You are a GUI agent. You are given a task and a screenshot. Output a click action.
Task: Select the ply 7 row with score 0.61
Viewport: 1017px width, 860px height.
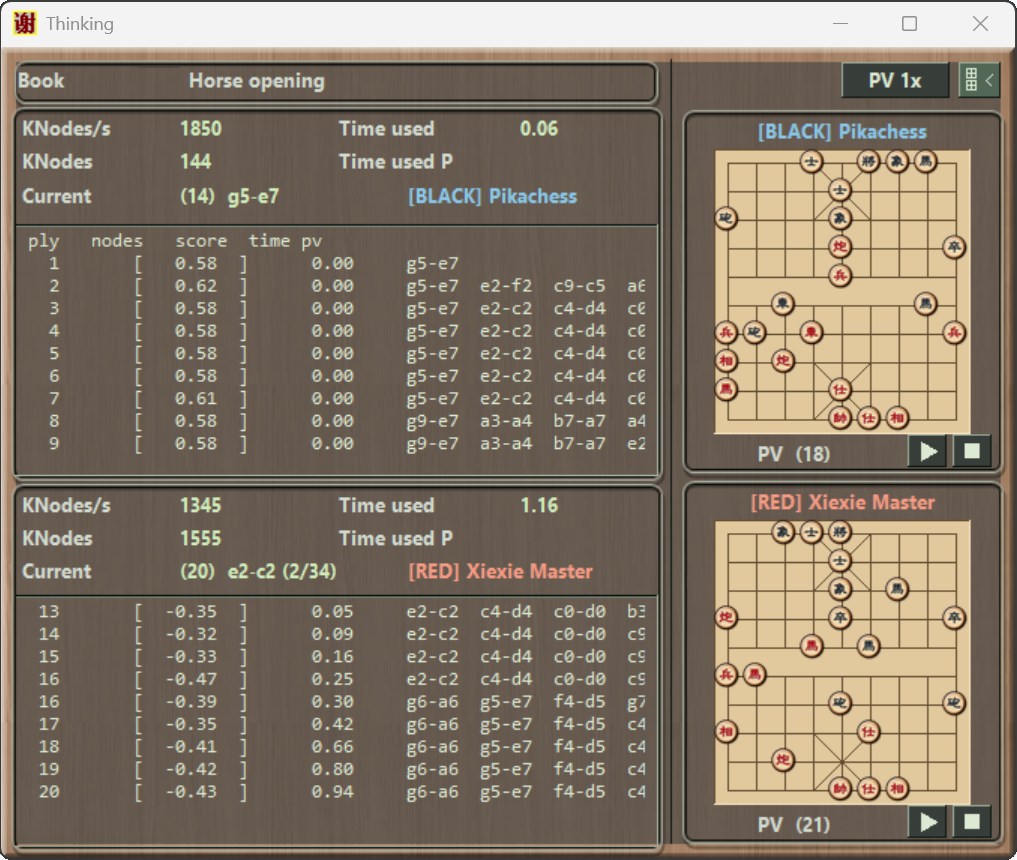point(336,399)
